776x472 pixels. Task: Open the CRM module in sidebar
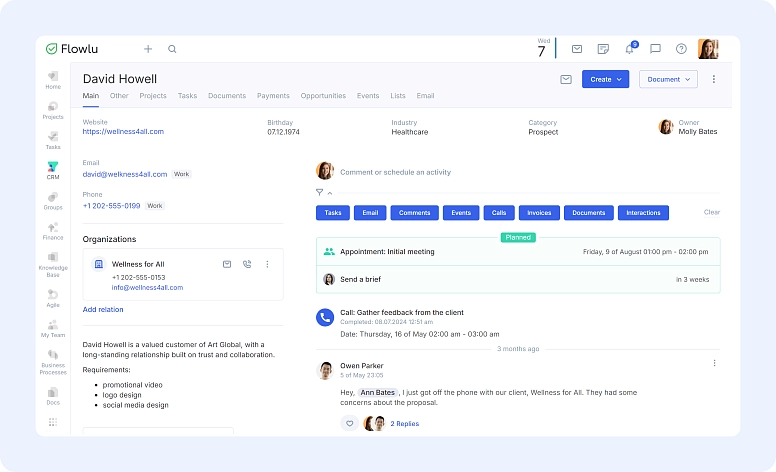tap(53, 170)
